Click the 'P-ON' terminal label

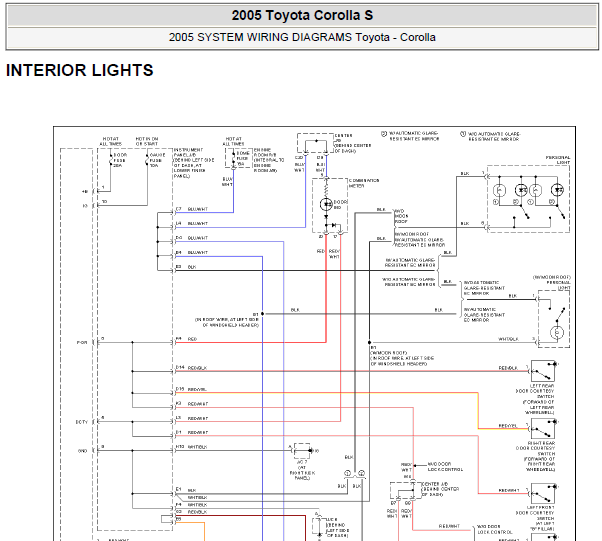(x=82, y=342)
